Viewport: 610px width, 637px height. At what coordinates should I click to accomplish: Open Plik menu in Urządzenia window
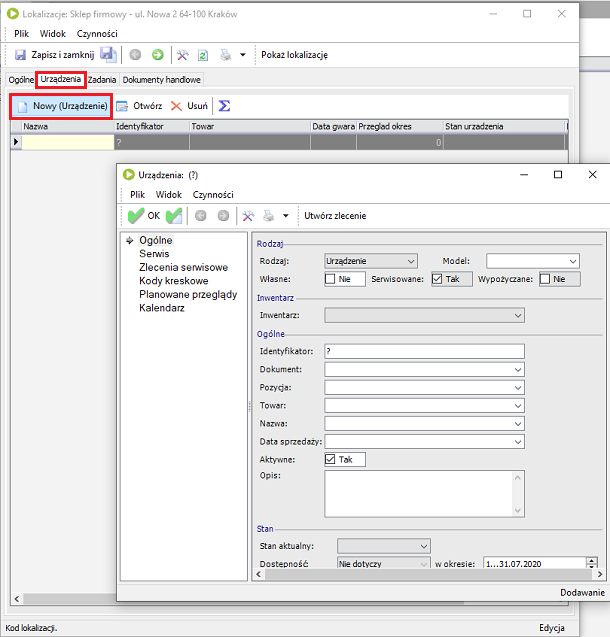click(137, 195)
